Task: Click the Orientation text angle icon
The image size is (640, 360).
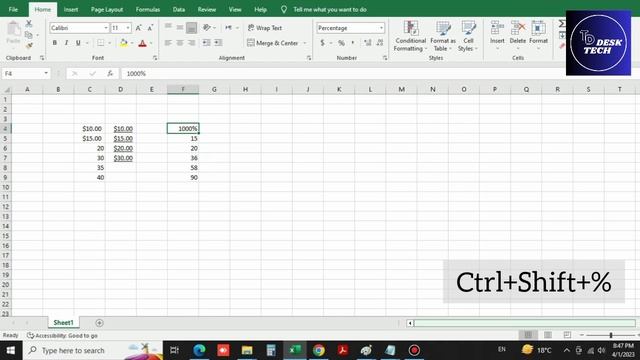Action: (207, 27)
